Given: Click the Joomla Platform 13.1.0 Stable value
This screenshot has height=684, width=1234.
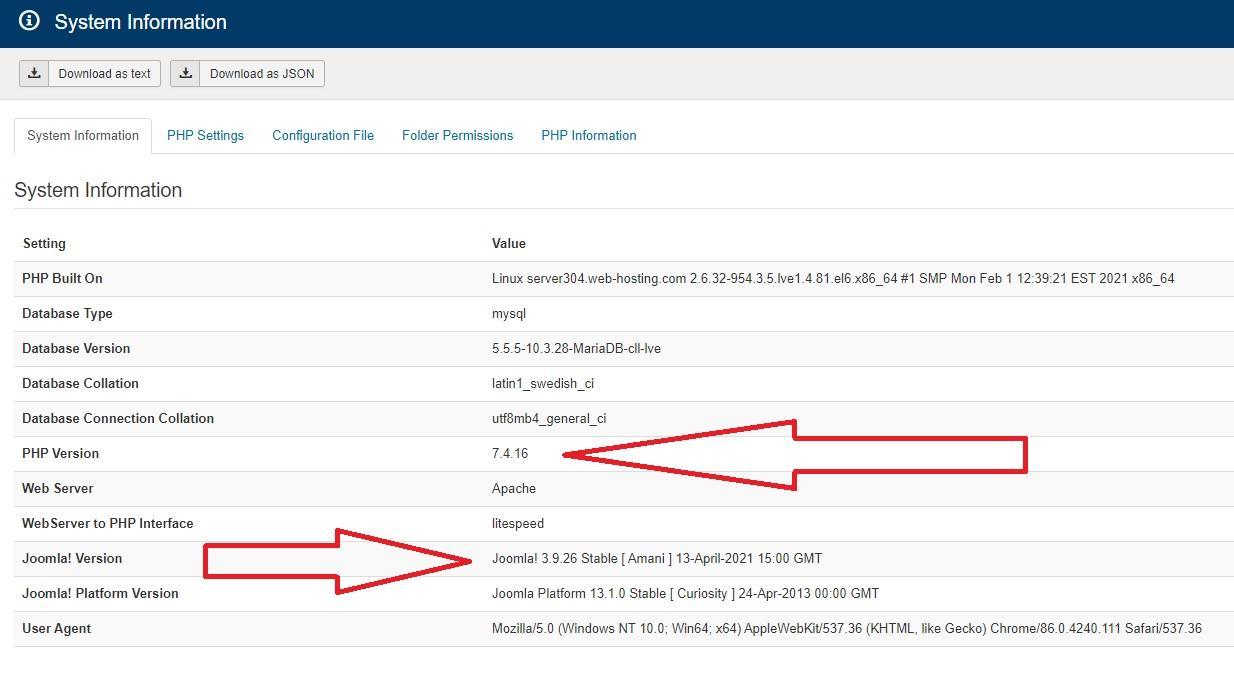Looking at the screenshot, I should tap(686, 593).
